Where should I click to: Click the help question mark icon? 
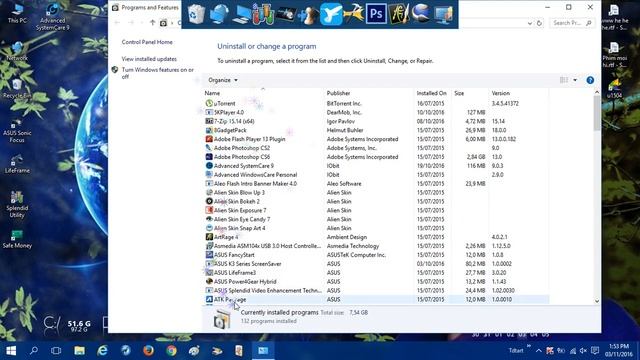590,80
